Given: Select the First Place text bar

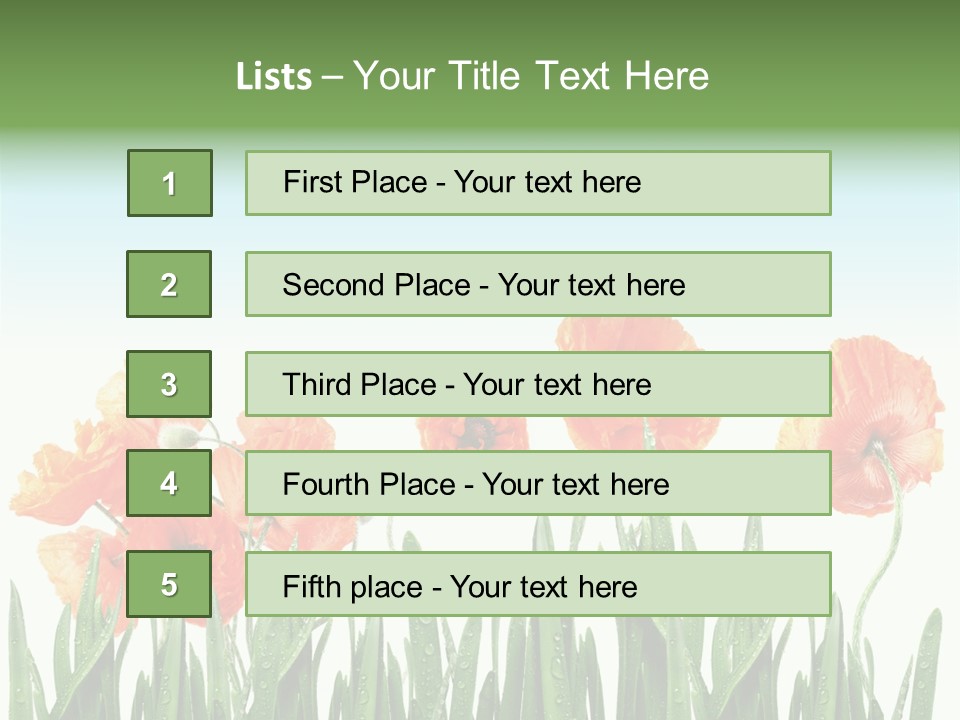Looking at the screenshot, I should pyautogui.click(x=538, y=183).
